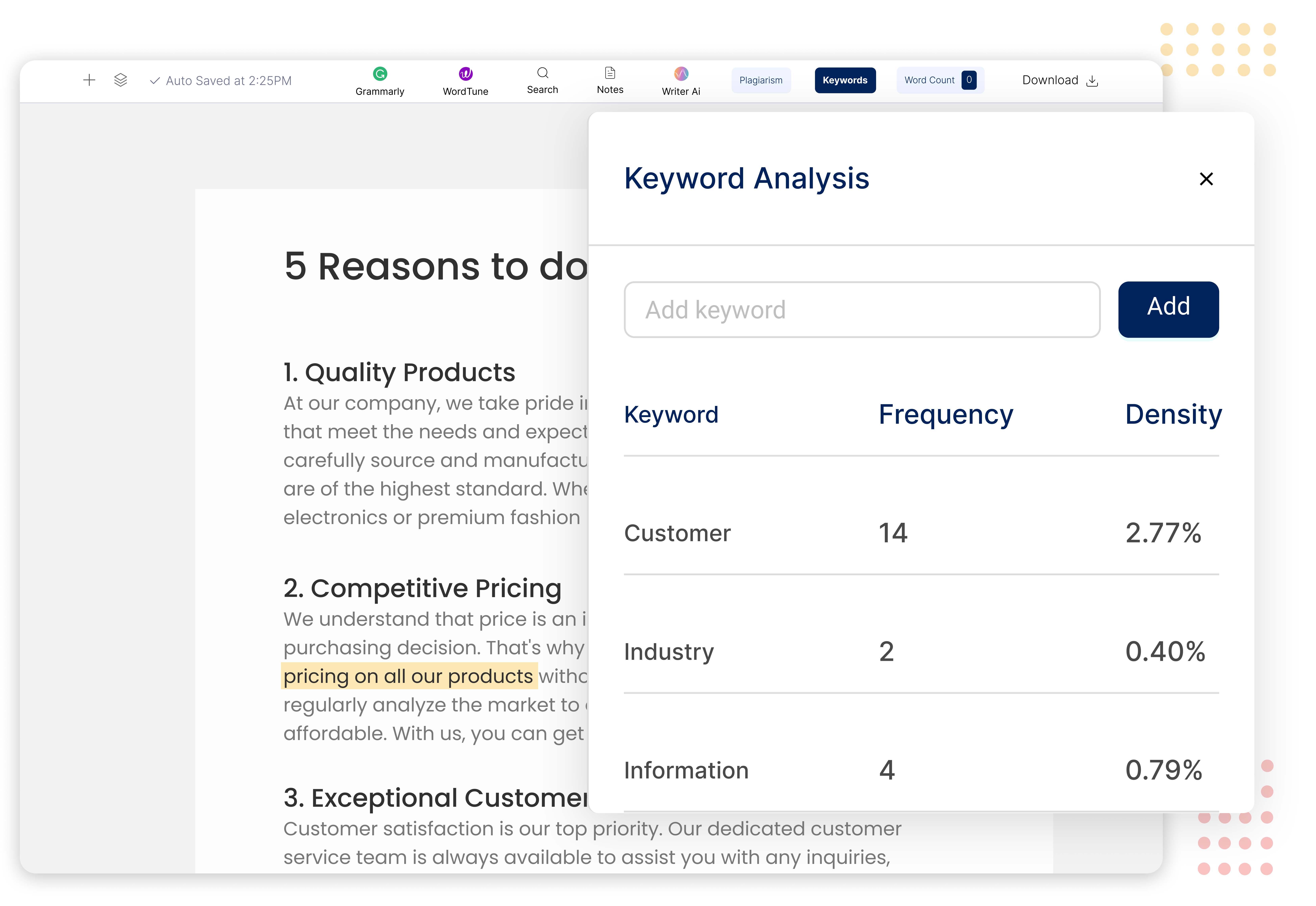This screenshot has width=1316, height=906.
Task: Click the highlighted pricing text in document
Action: point(408,676)
